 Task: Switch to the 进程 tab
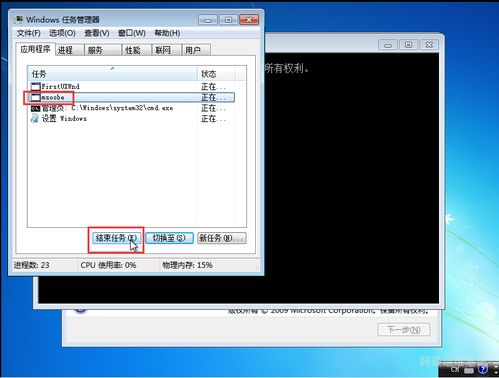pos(69,50)
